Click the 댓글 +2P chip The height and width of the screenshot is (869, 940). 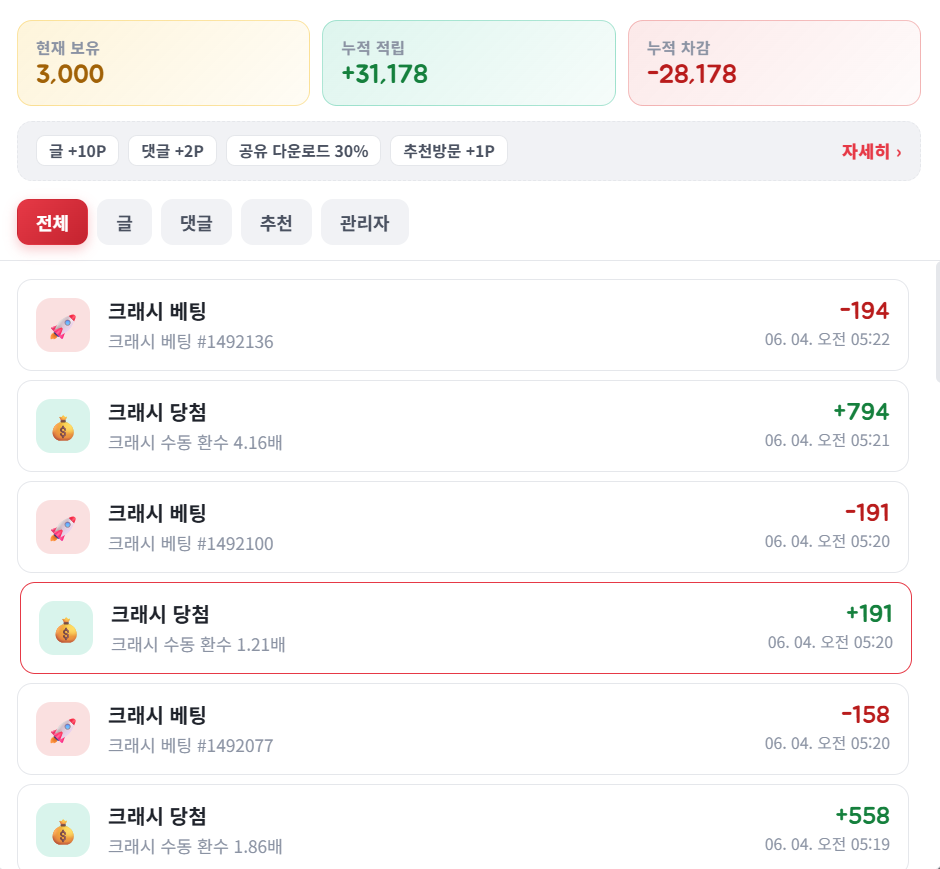(x=172, y=150)
